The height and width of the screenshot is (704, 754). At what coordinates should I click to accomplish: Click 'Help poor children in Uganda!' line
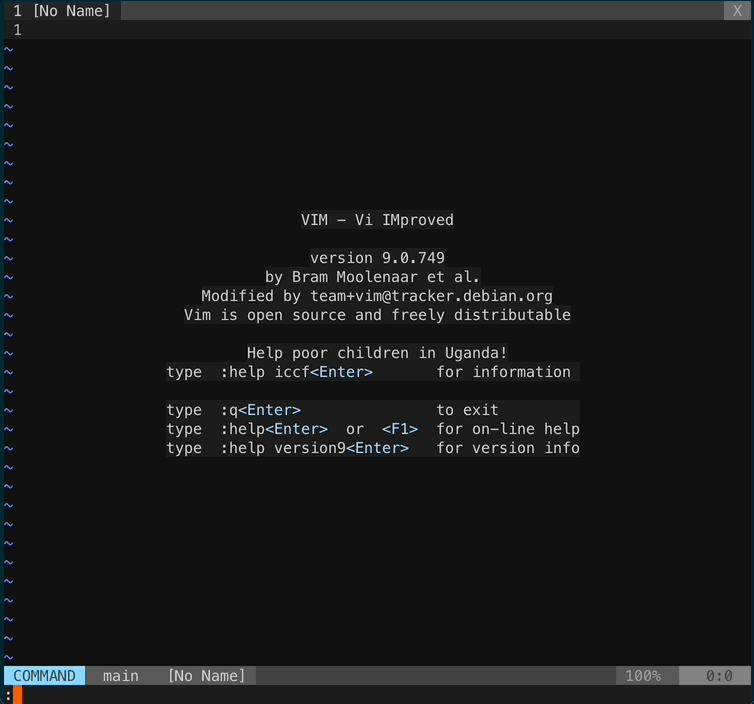coord(377,353)
